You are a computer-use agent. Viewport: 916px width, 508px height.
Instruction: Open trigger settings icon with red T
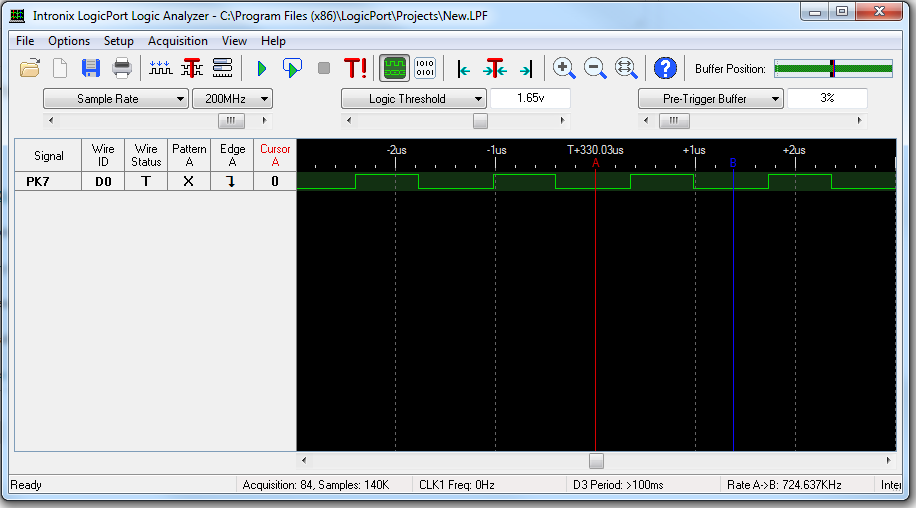(192, 68)
